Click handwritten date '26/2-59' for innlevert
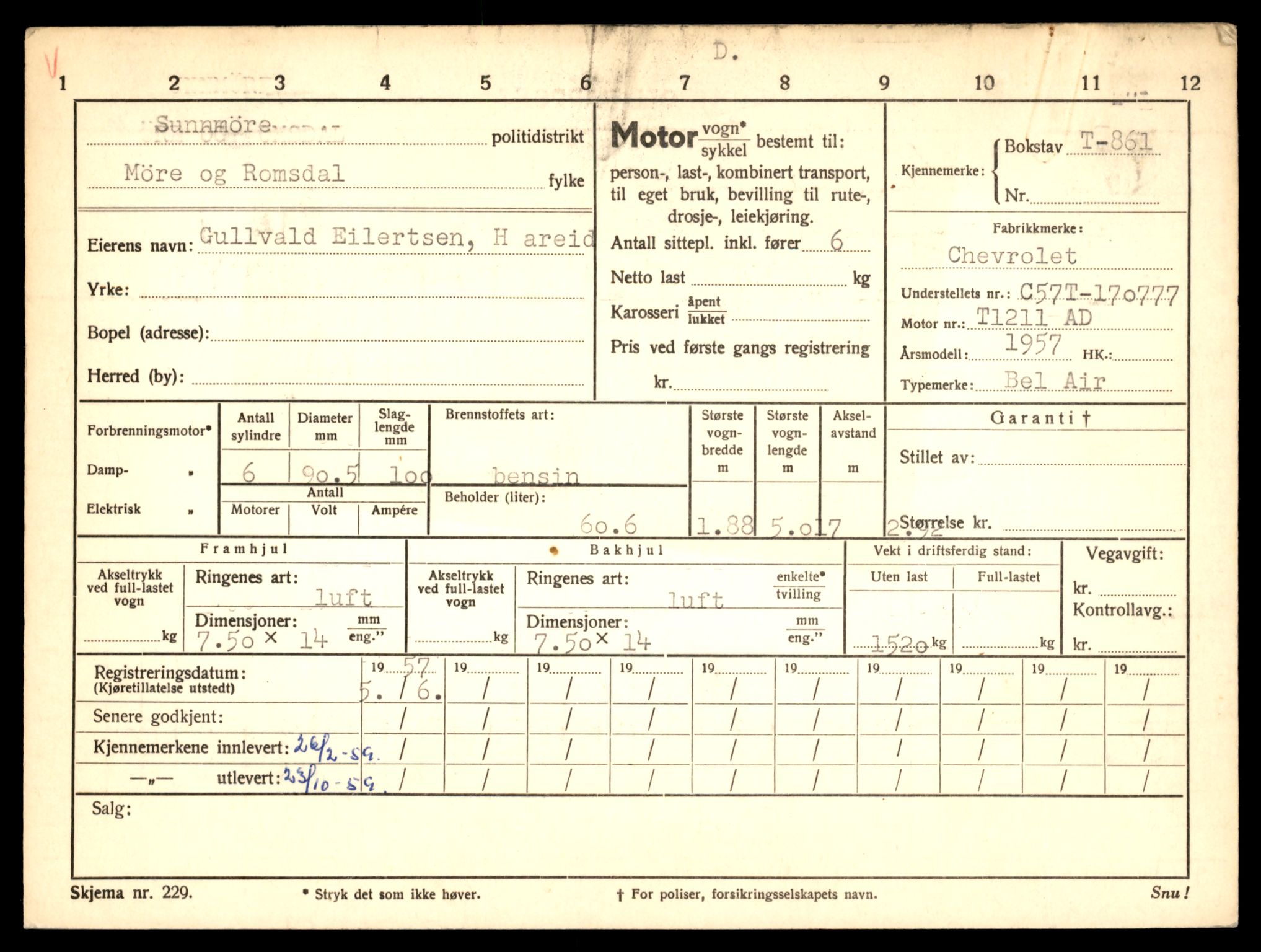This screenshot has width=1261, height=952. 337,749
